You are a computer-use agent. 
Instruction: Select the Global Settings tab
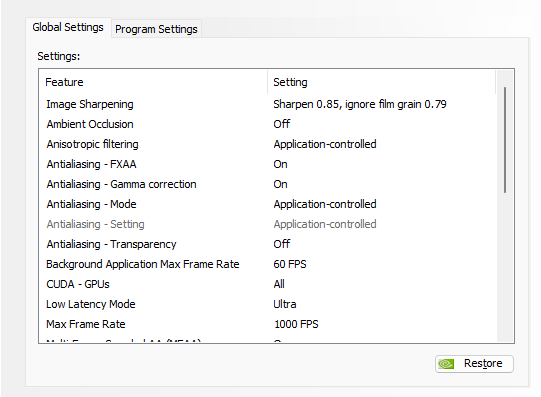[x=68, y=27]
